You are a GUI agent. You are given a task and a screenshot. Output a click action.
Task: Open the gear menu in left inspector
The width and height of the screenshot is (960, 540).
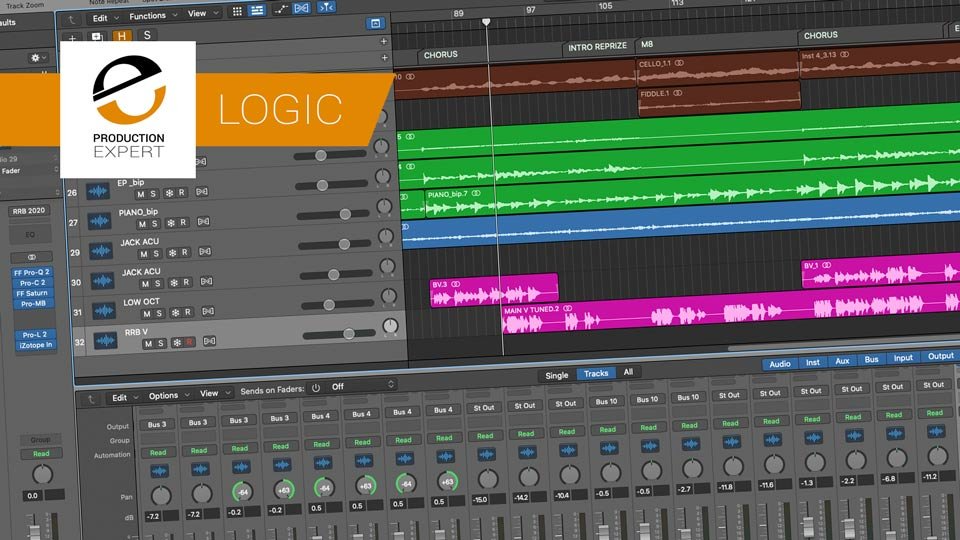[x=37, y=58]
